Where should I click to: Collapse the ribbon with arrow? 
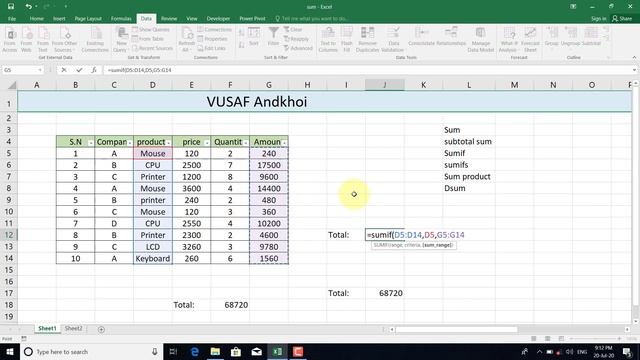(x=634, y=58)
